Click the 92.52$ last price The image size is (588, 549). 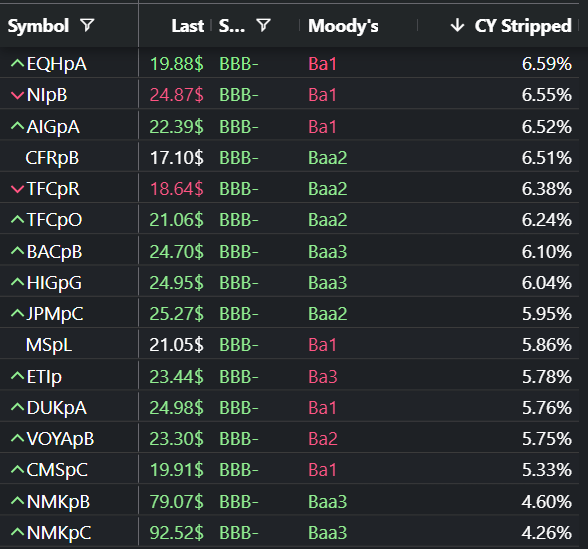click(177, 532)
